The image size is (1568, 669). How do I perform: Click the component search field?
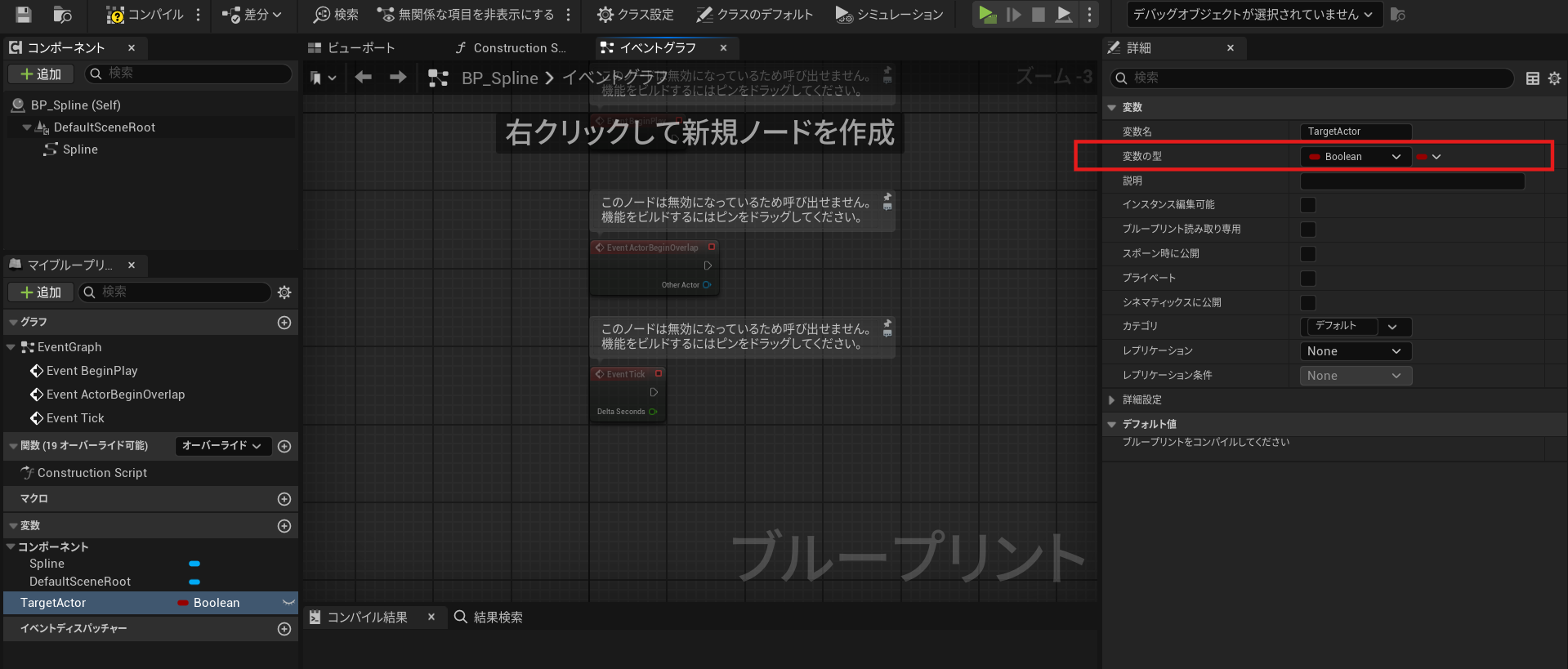190,74
